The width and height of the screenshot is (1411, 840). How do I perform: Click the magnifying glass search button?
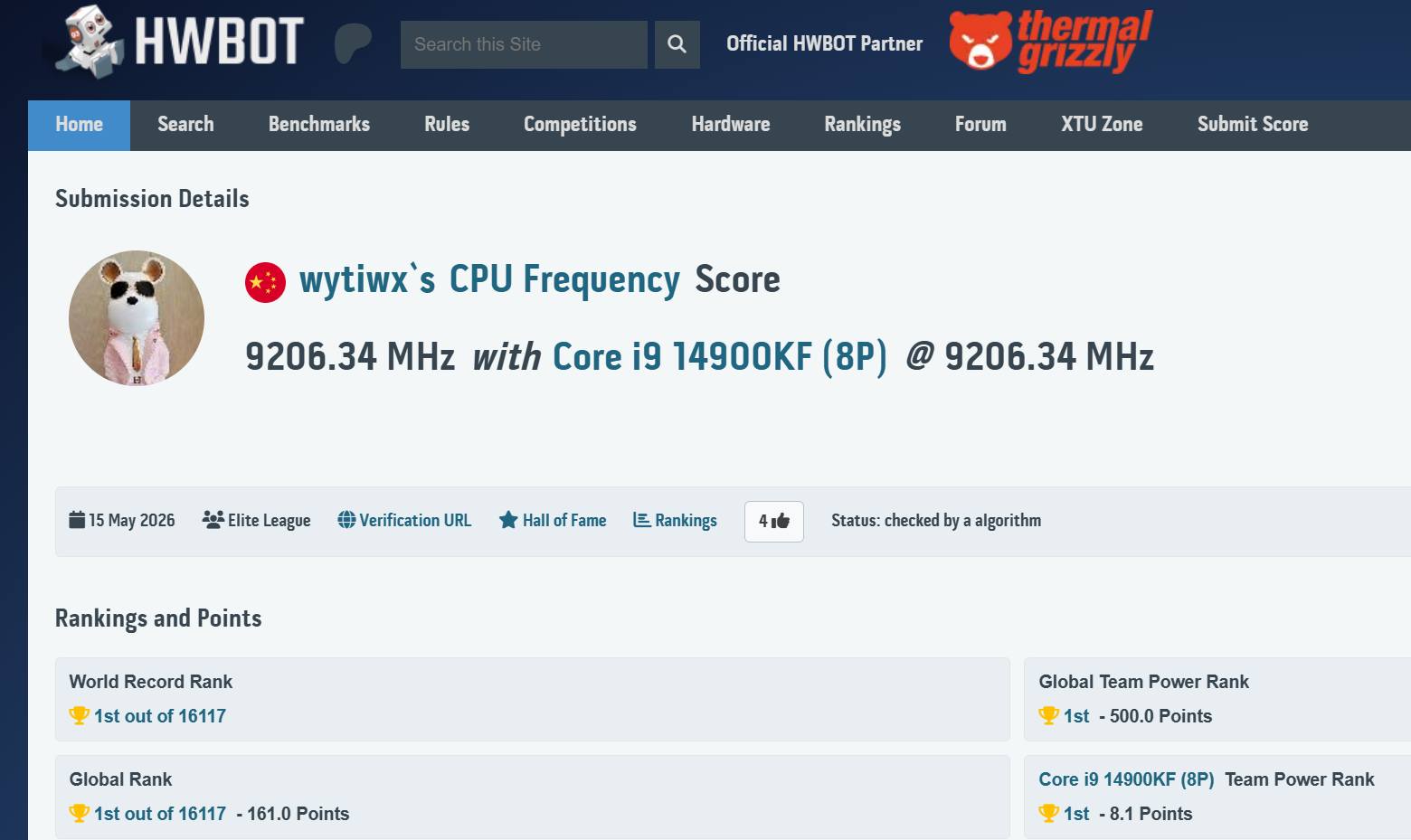(677, 44)
